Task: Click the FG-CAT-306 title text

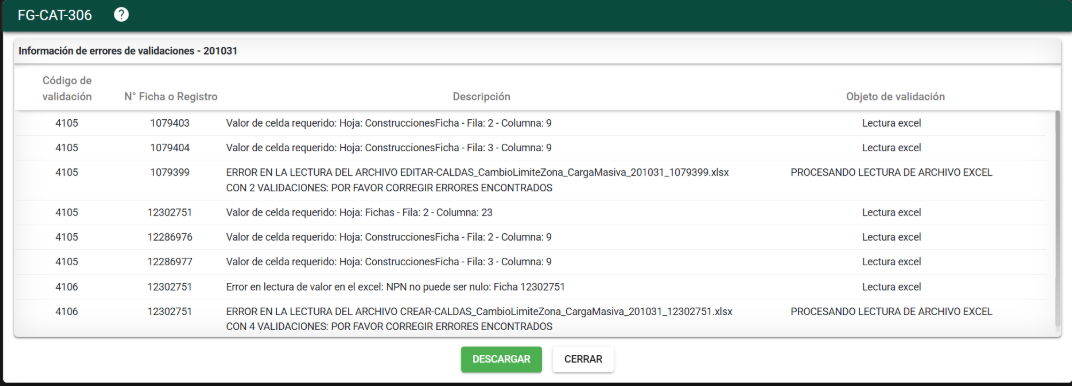Action: tap(55, 15)
